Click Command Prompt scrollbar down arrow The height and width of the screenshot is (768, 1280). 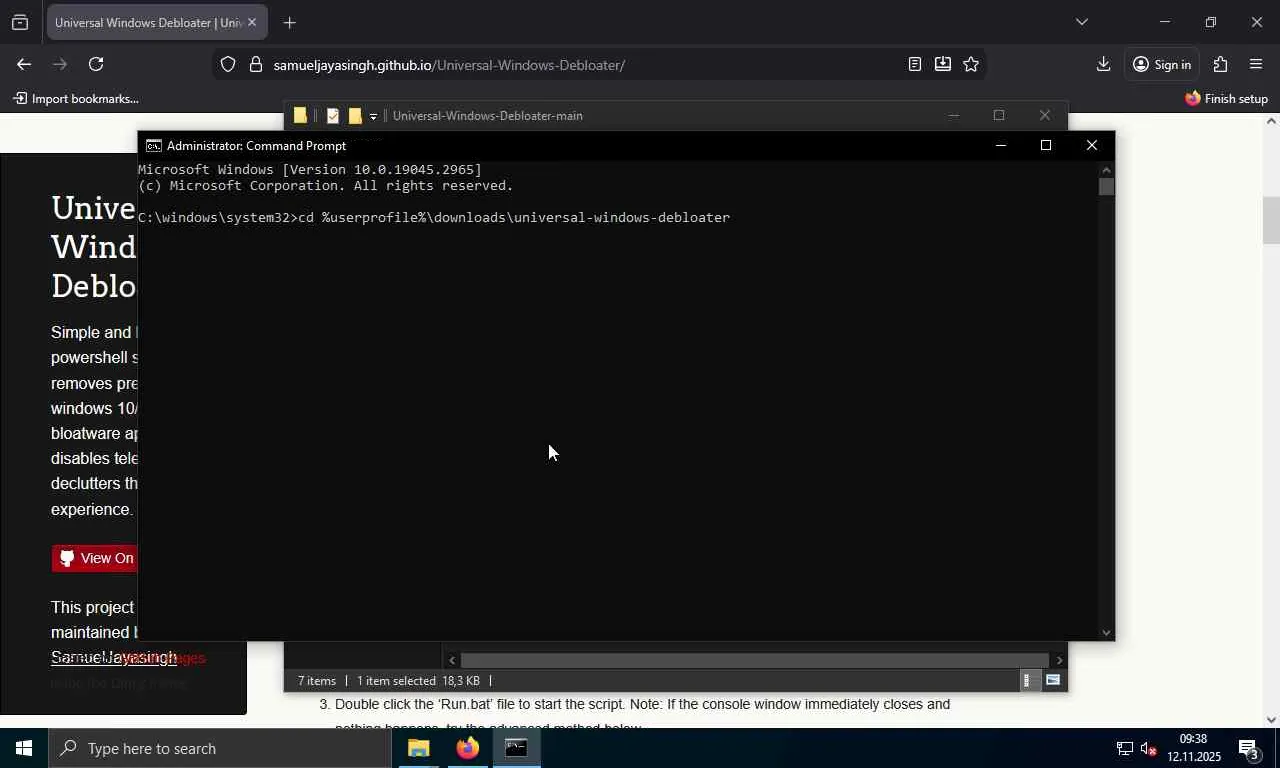point(1106,632)
